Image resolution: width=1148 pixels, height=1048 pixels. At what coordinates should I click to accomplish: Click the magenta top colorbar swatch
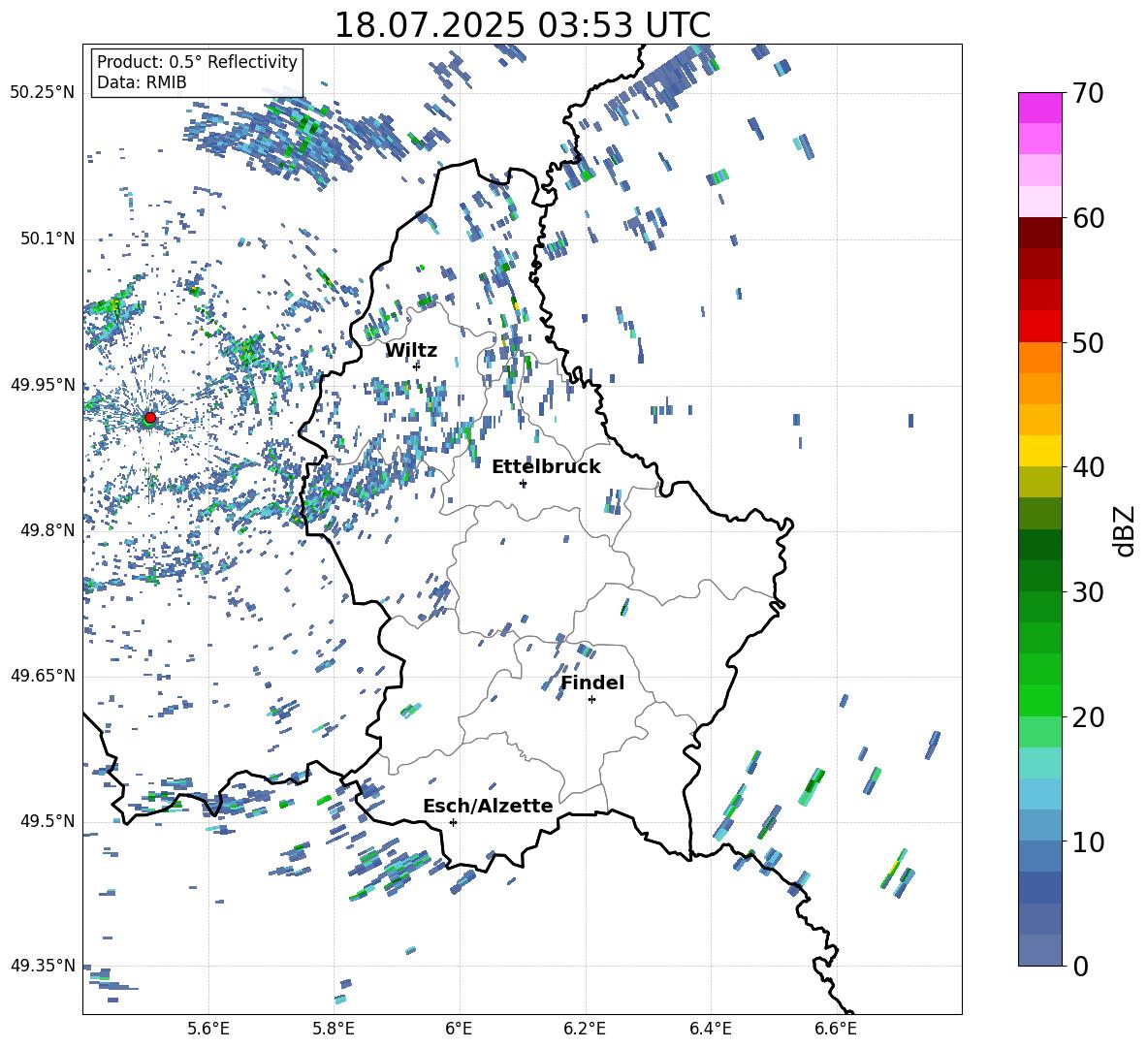[x=1039, y=108]
